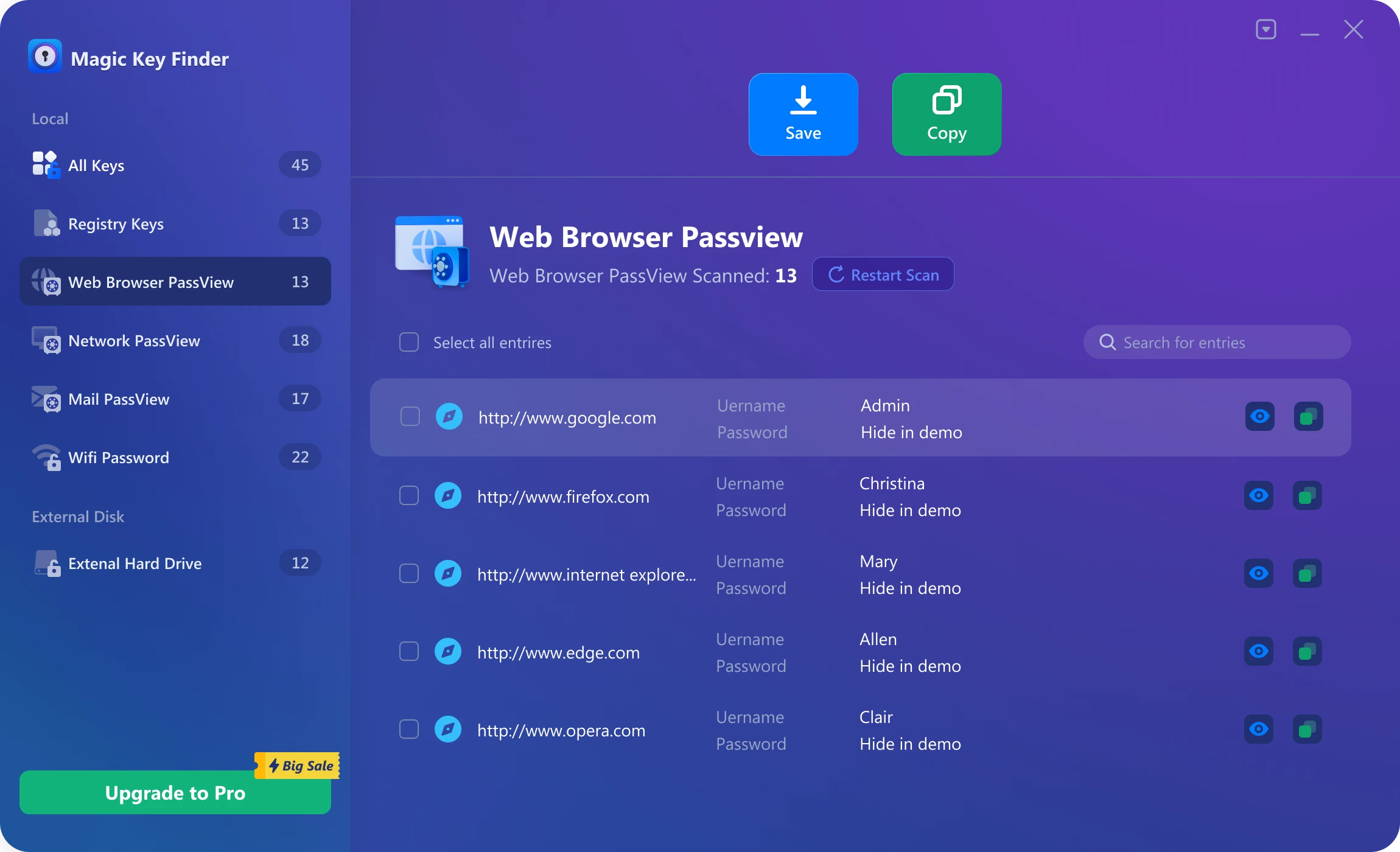Click the Magic Key Finder app logo
Screen dimensions: 1400x852
45,56
